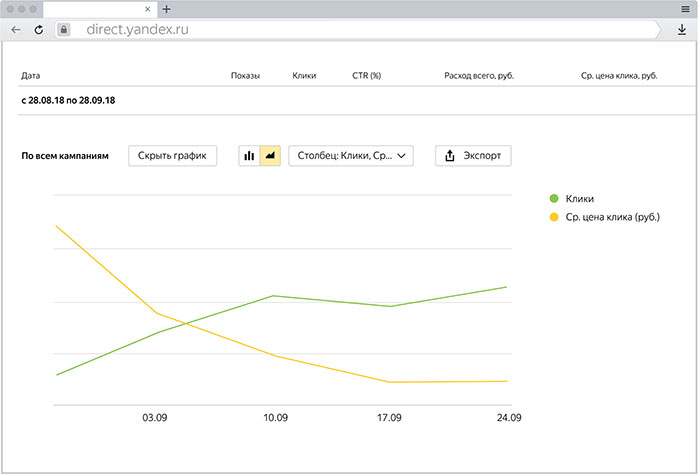This screenshot has height=476, width=700.
Task: Switch to the bar chart view
Action: [249, 156]
